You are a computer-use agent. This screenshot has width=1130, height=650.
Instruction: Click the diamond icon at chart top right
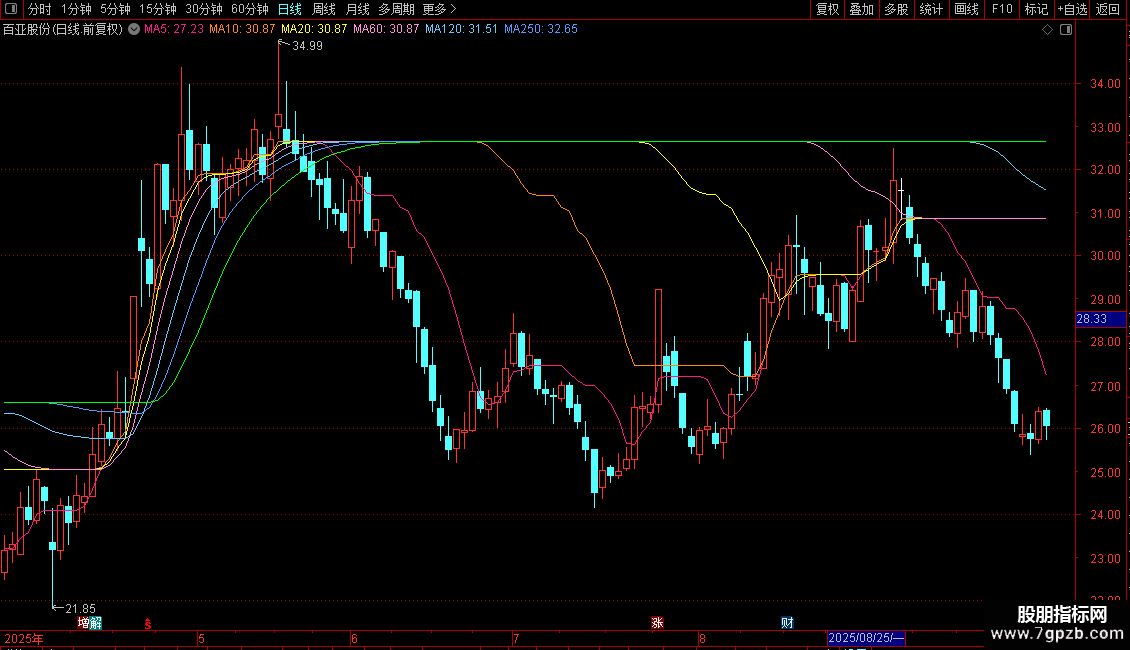[1048, 30]
